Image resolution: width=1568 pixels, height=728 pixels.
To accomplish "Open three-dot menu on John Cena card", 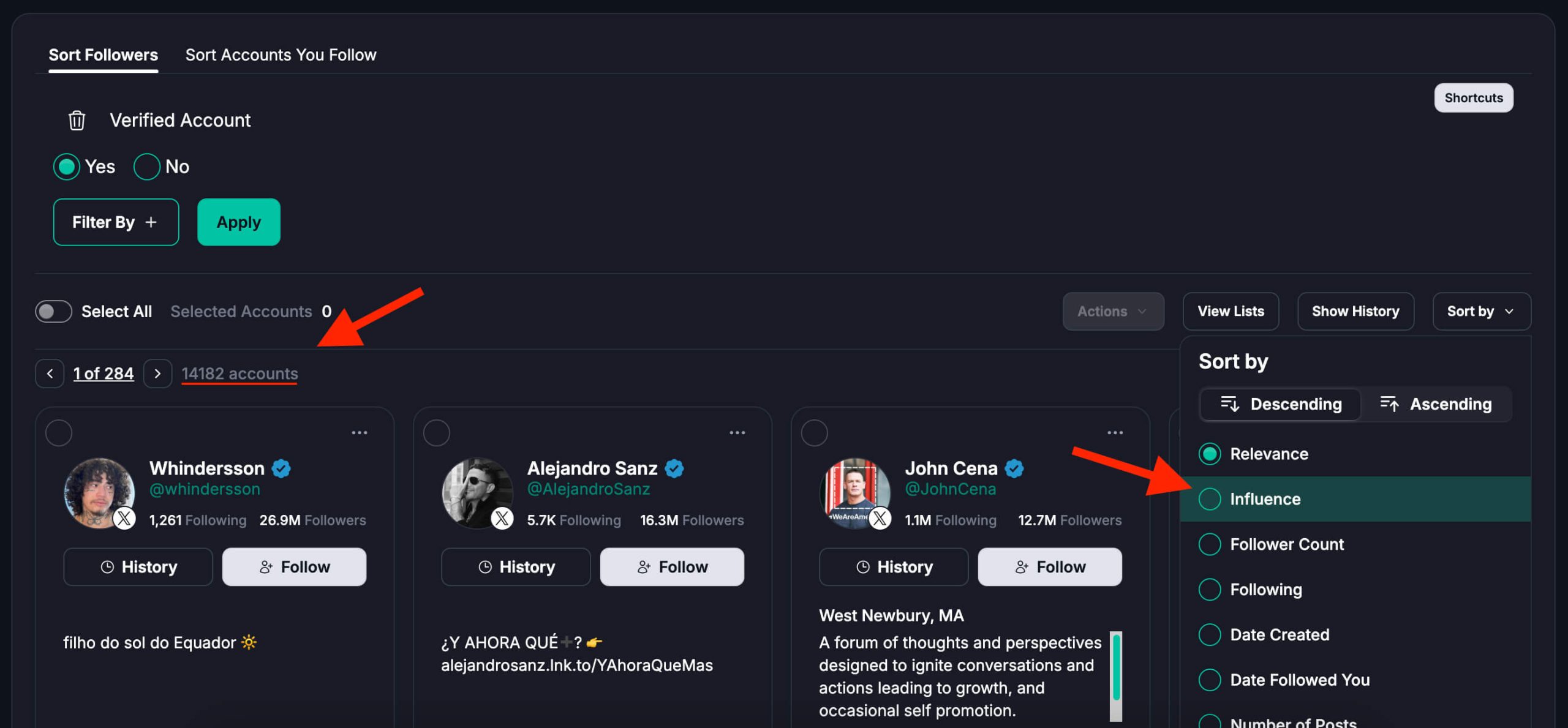I will click(1115, 433).
